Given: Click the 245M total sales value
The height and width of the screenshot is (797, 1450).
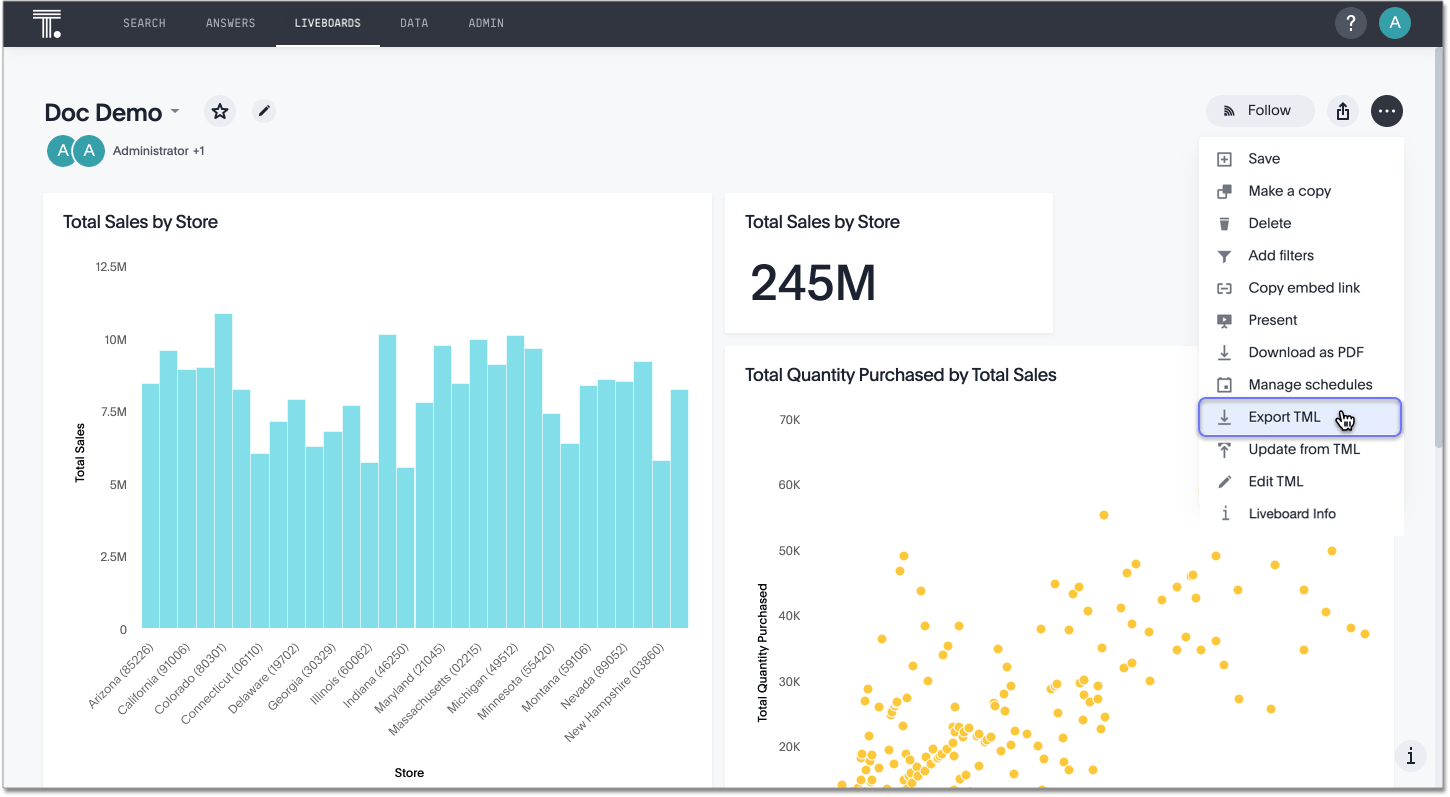Looking at the screenshot, I should (813, 284).
